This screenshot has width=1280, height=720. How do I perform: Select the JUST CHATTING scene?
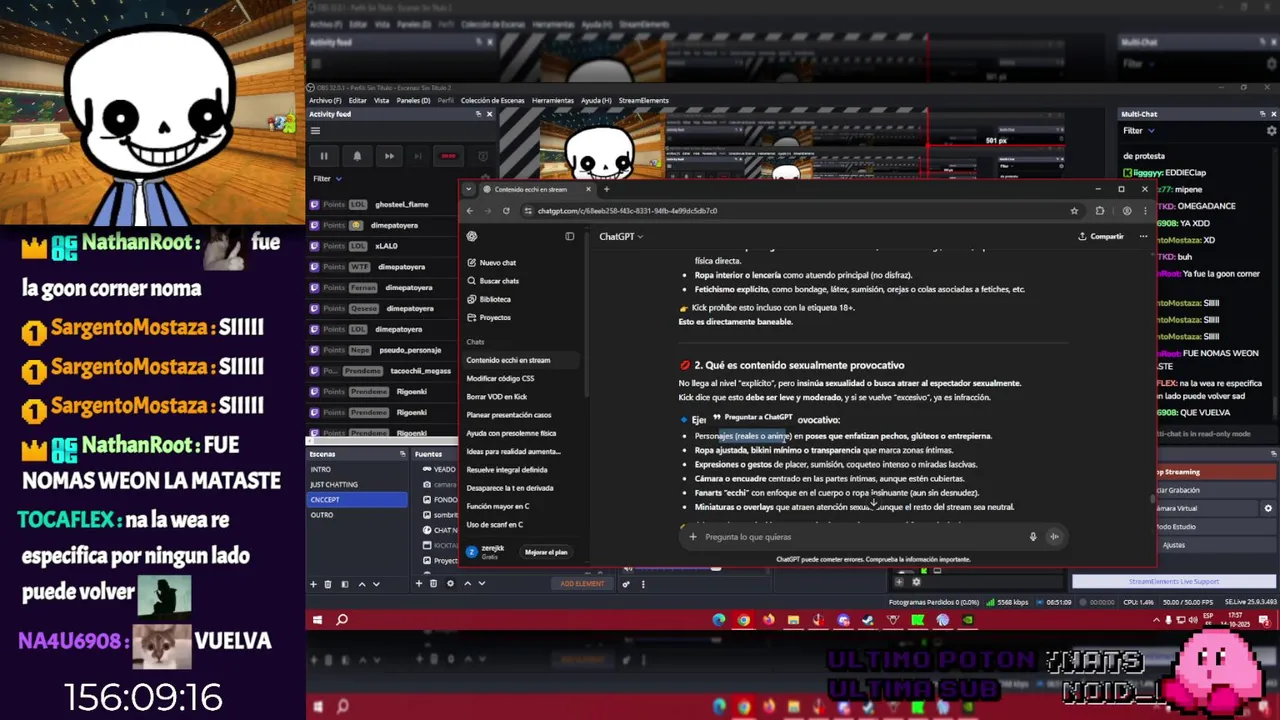pos(357,484)
